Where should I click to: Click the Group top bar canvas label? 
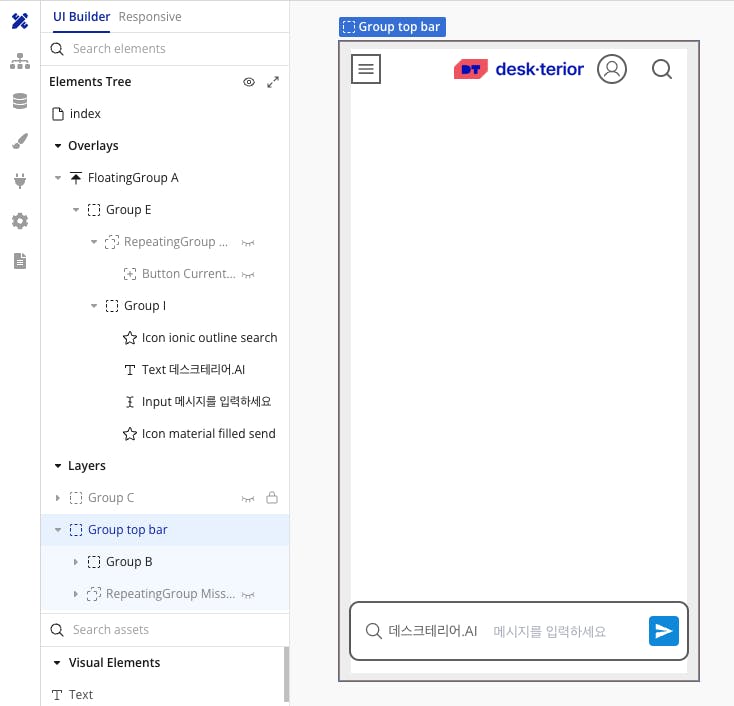point(392,27)
